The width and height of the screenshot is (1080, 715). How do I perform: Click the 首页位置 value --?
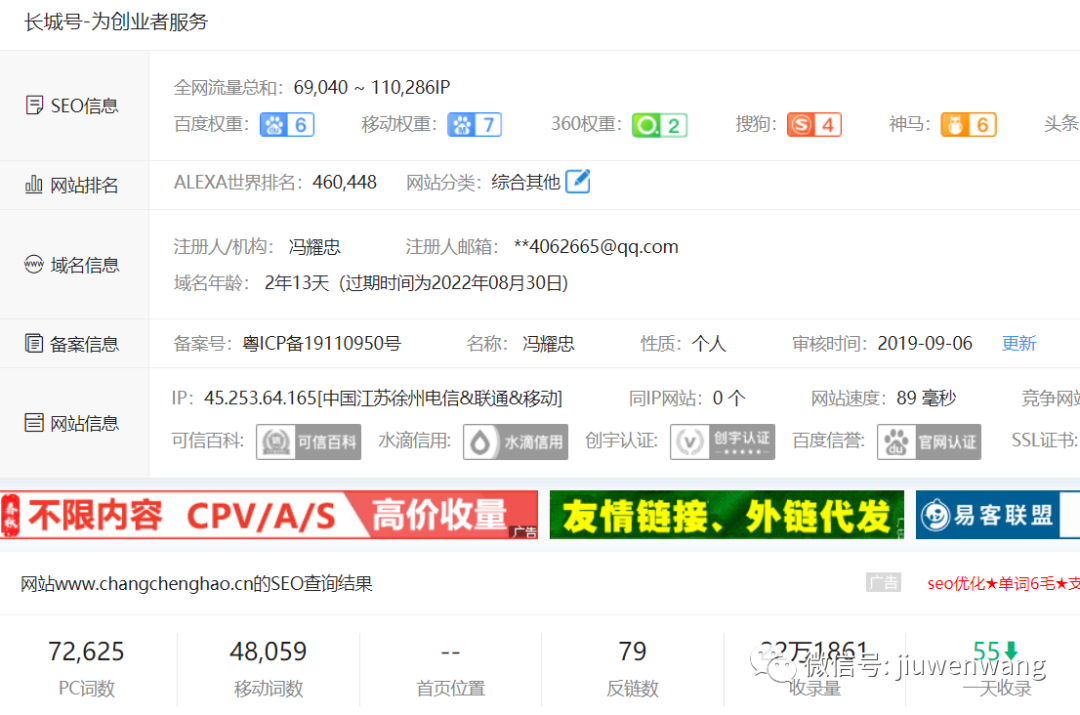(x=450, y=652)
